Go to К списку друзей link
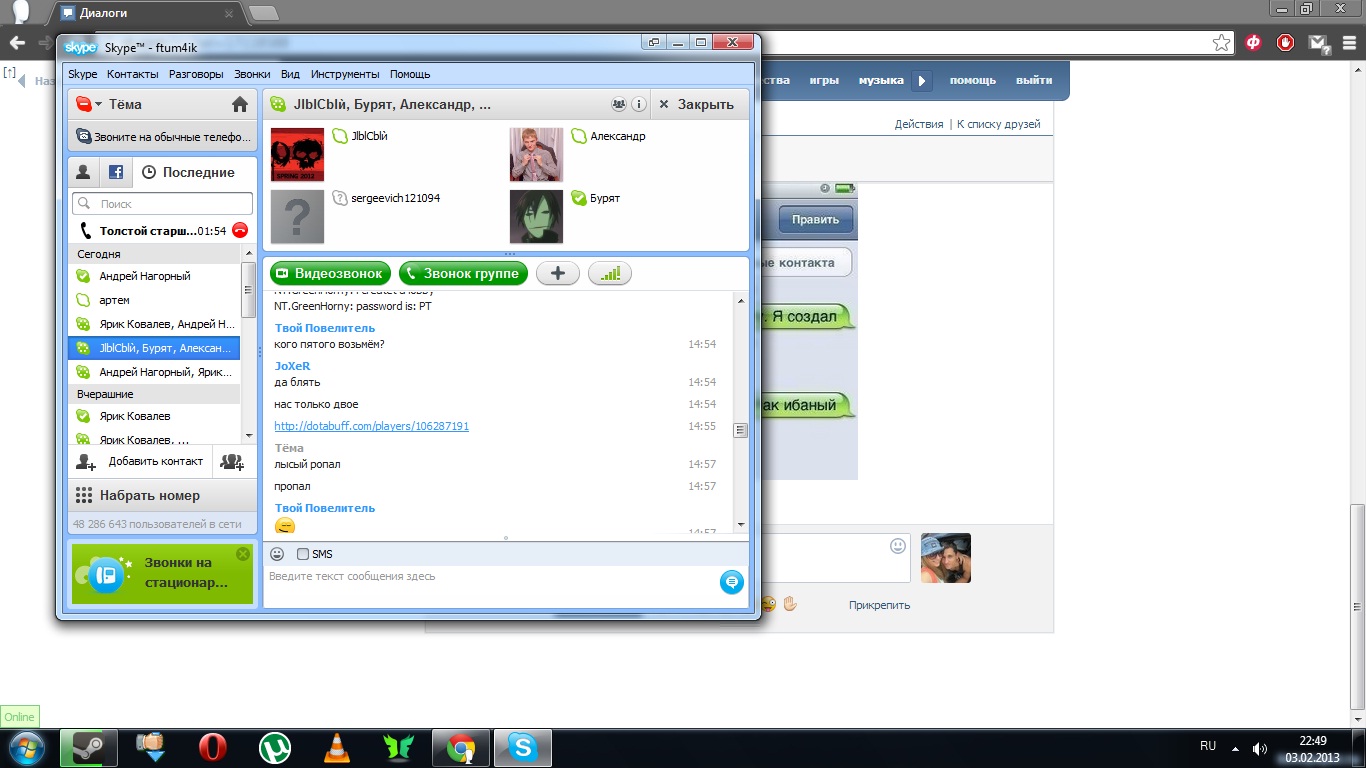 pyautogui.click(x=998, y=124)
